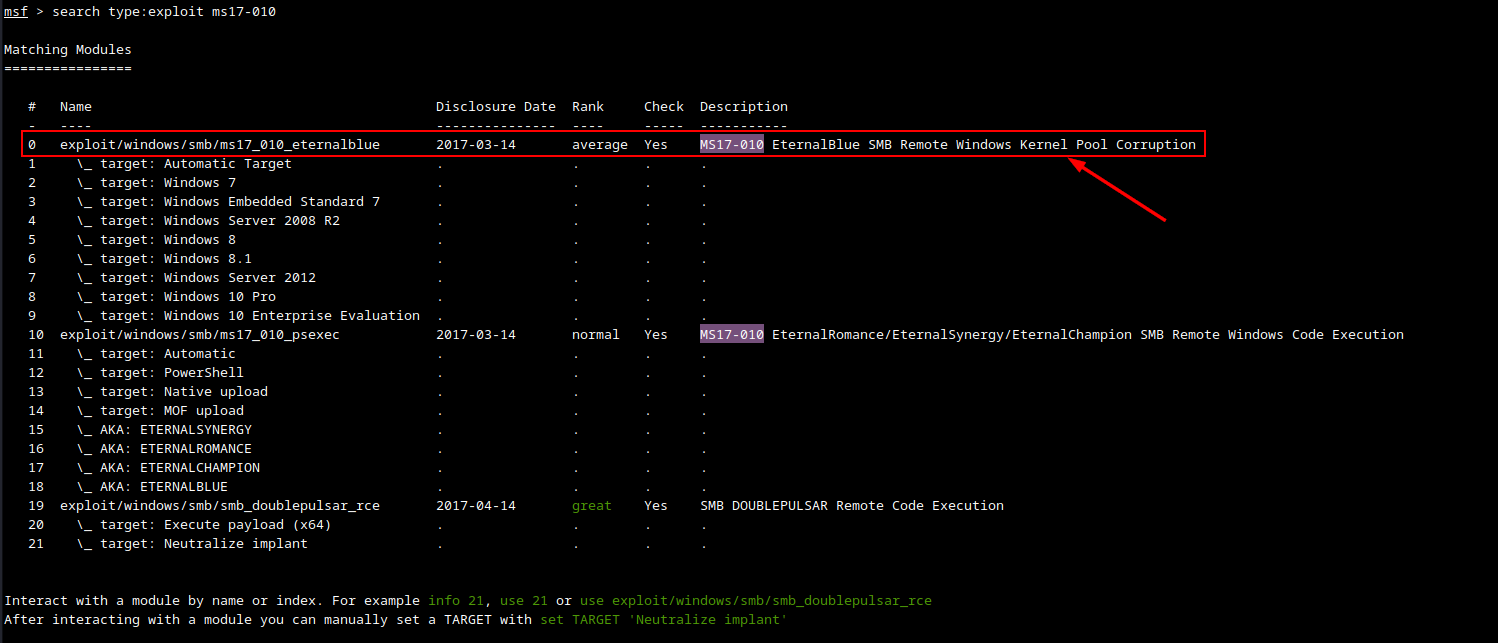
Task: Select the ms17_010_psexec module row
Action: (199, 335)
